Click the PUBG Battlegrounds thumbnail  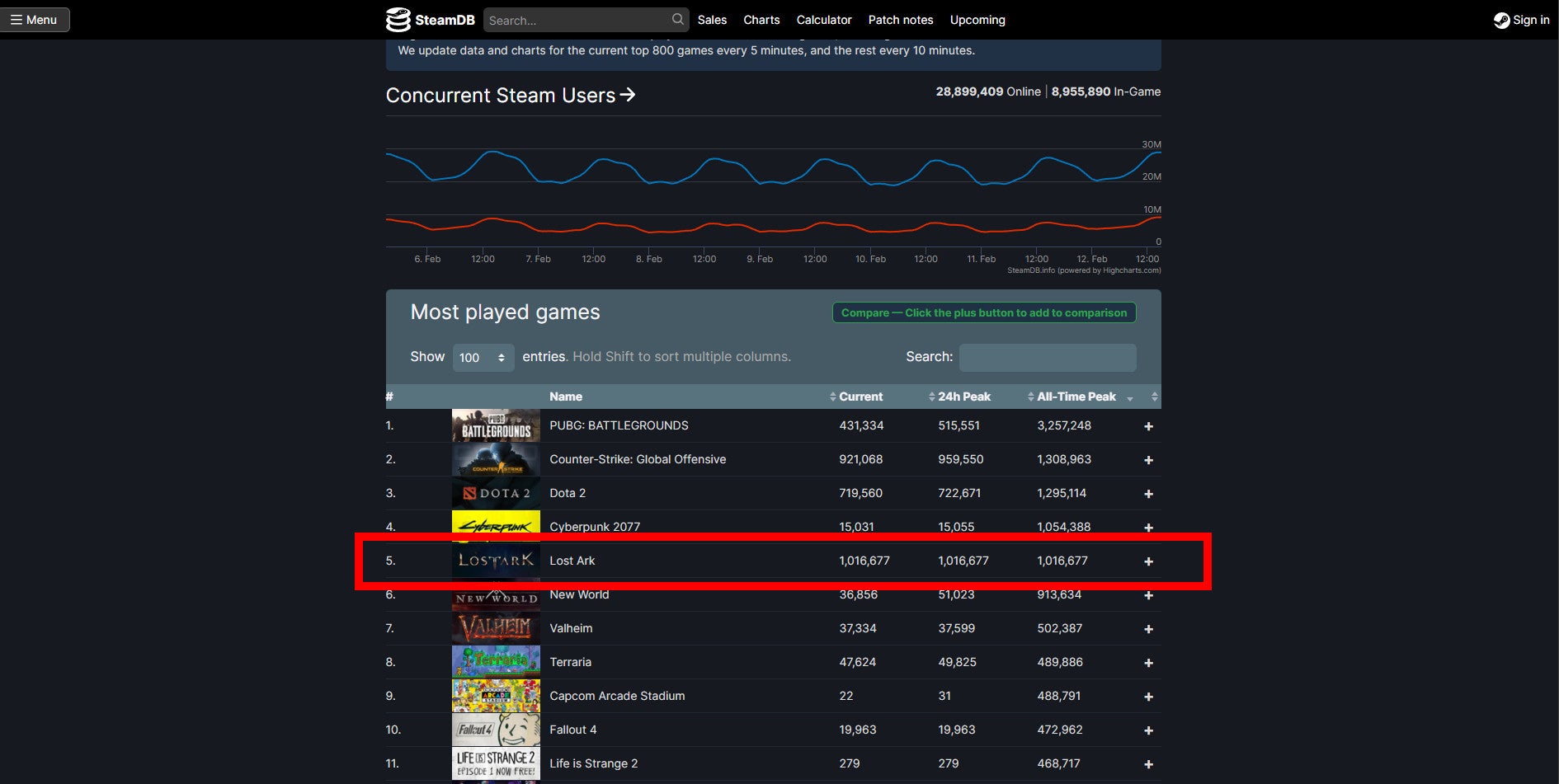pyautogui.click(x=496, y=425)
